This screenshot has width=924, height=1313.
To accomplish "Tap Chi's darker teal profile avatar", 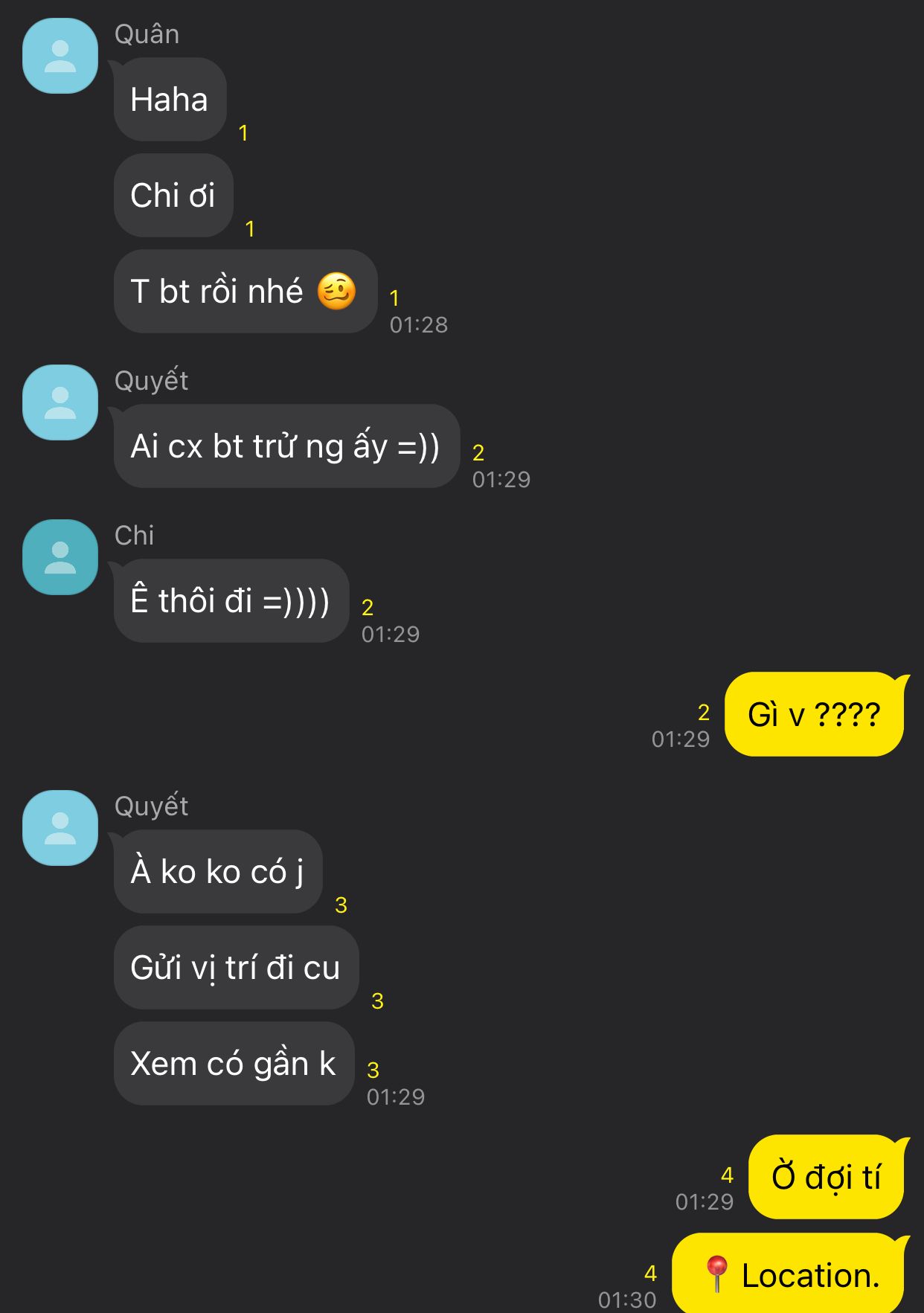I will point(60,557).
